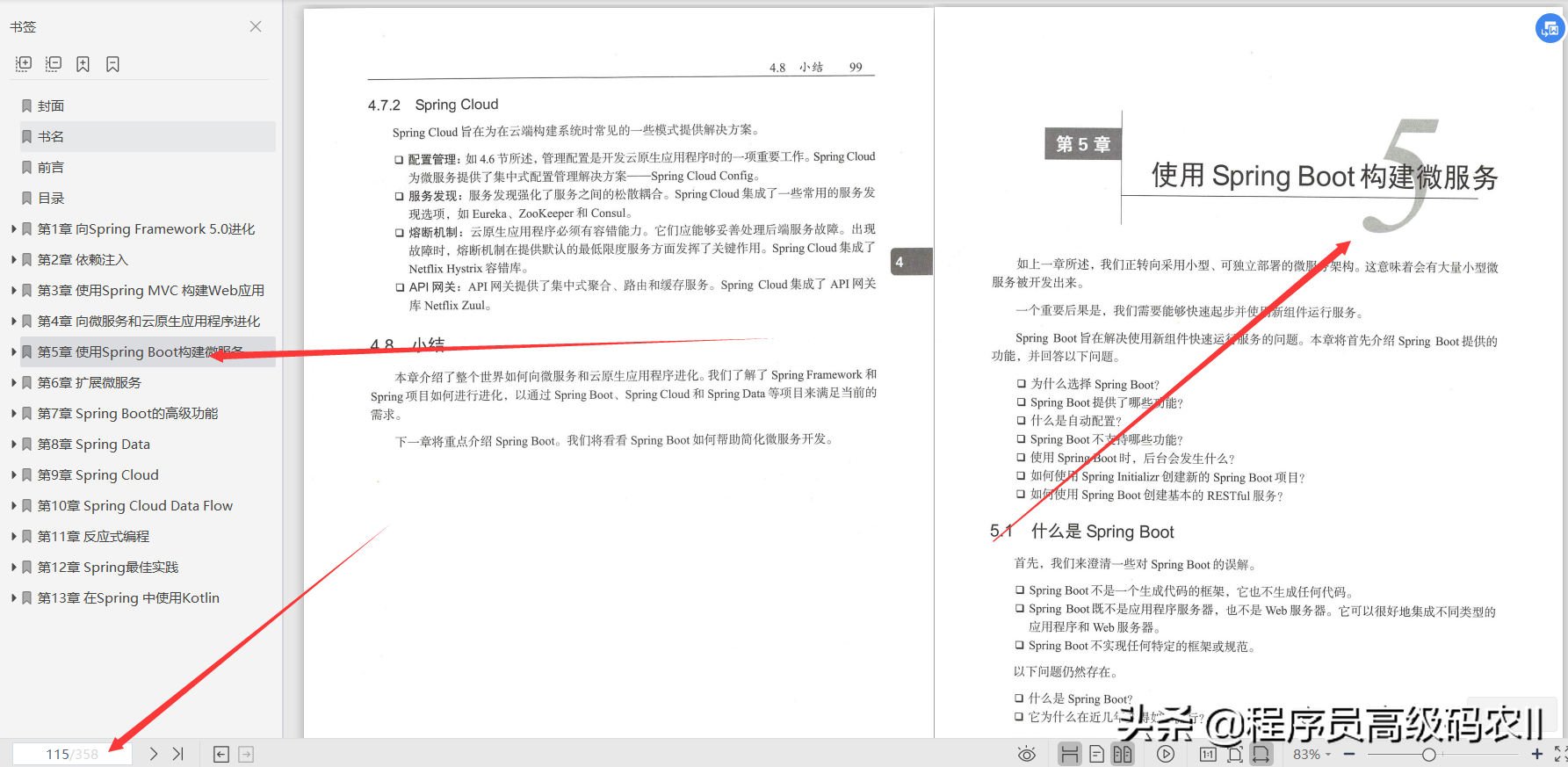Click chapter title 使用 Spring Boot 构建微服务
This screenshot has width=1568, height=767.
(1325, 176)
